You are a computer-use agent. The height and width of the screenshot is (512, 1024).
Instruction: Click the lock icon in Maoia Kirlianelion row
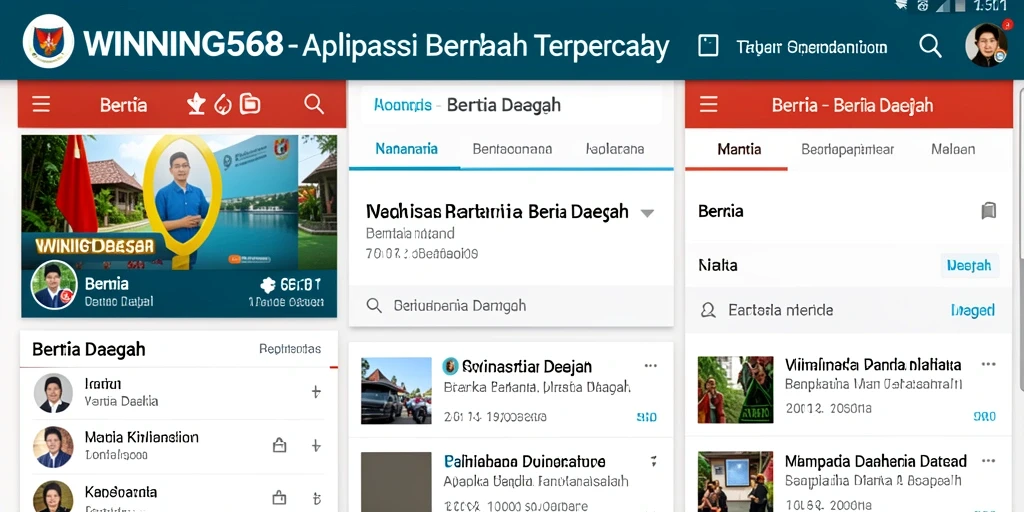click(279, 445)
